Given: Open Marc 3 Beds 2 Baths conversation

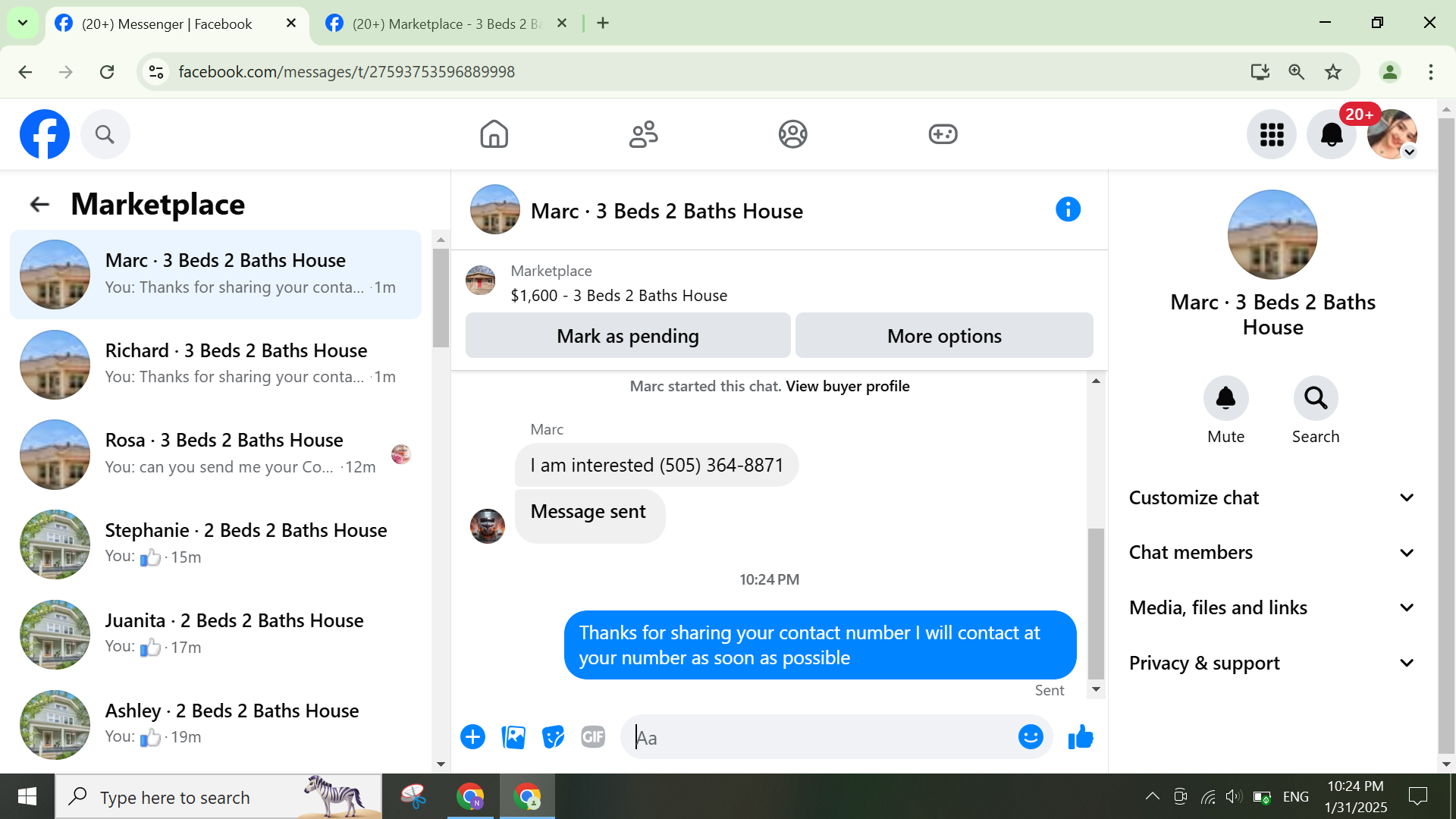Looking at the screenshot, I should coord(215,275).
